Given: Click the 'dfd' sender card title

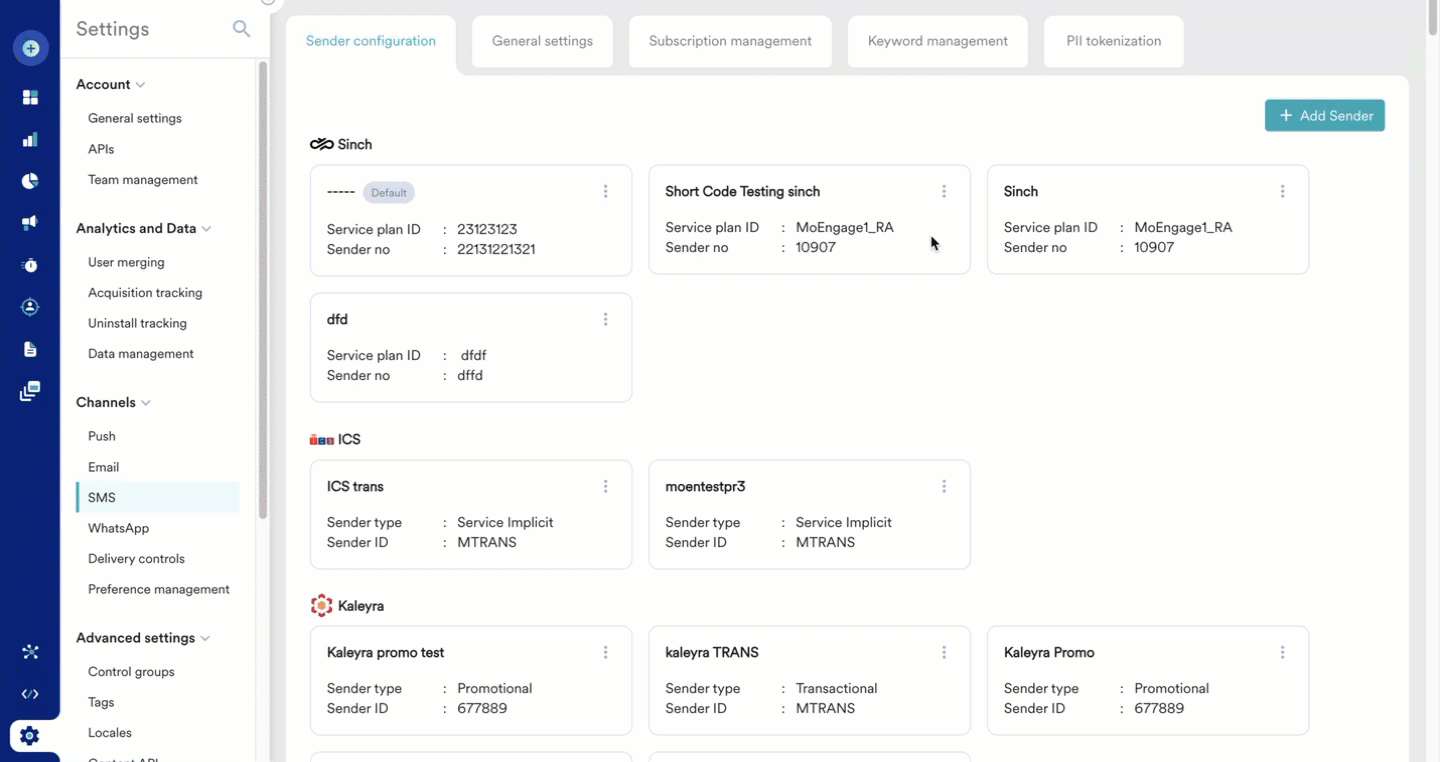Looking at the screenshot, I should coord(337,319).
